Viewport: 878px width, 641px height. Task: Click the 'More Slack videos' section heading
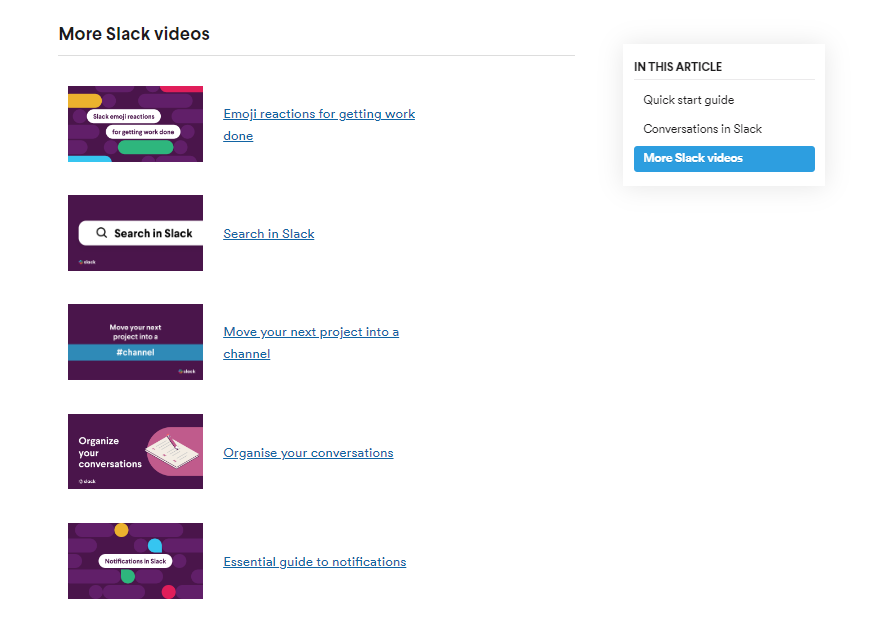(x=134, y=34)
